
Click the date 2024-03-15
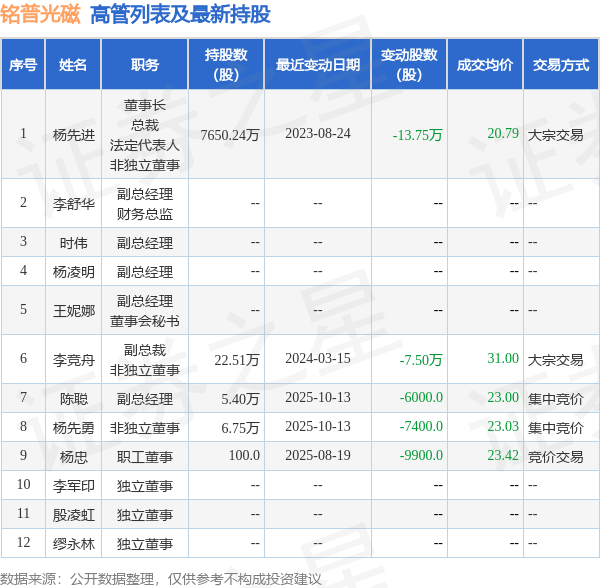318,358
